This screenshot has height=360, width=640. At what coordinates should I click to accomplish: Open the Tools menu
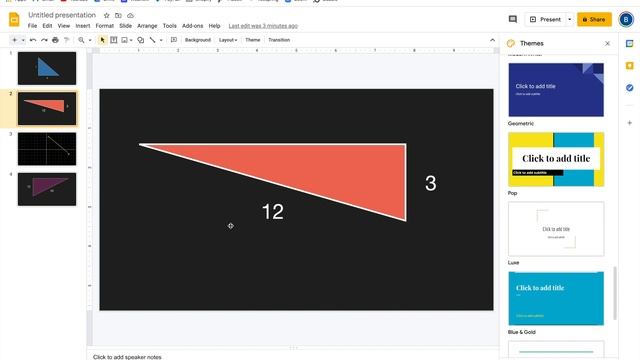pos(170,26)
